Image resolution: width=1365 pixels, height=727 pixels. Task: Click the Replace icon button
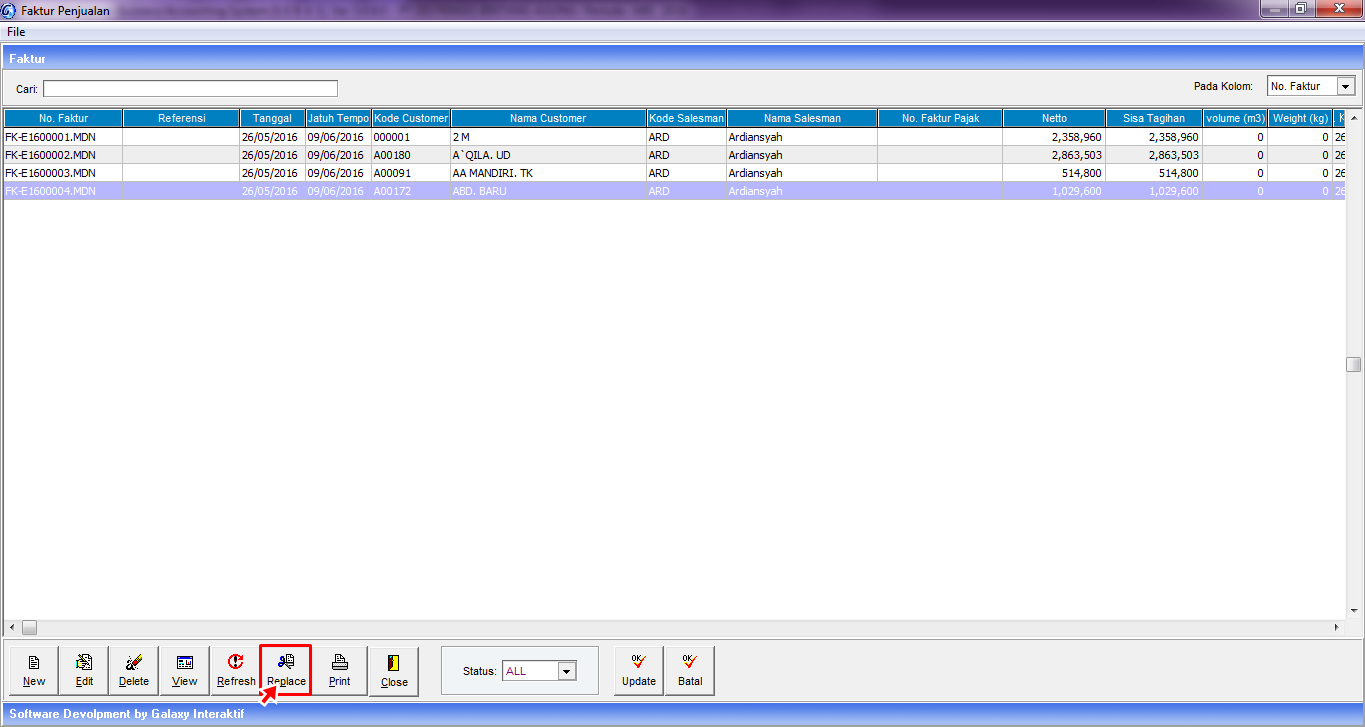286,671
